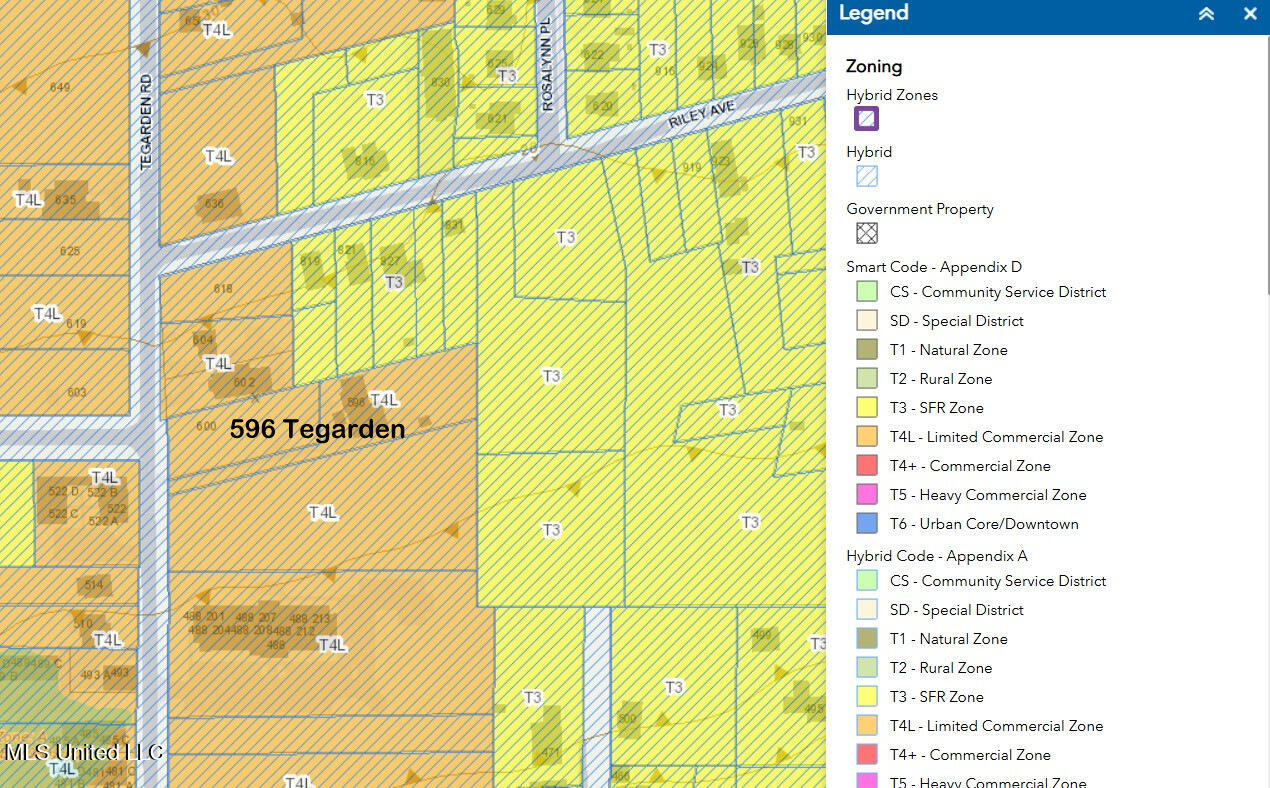The height and width of the screenshot is (788, 1270).
Task: Toggle the SD - Special District legend entry
Action: [955, 320]
